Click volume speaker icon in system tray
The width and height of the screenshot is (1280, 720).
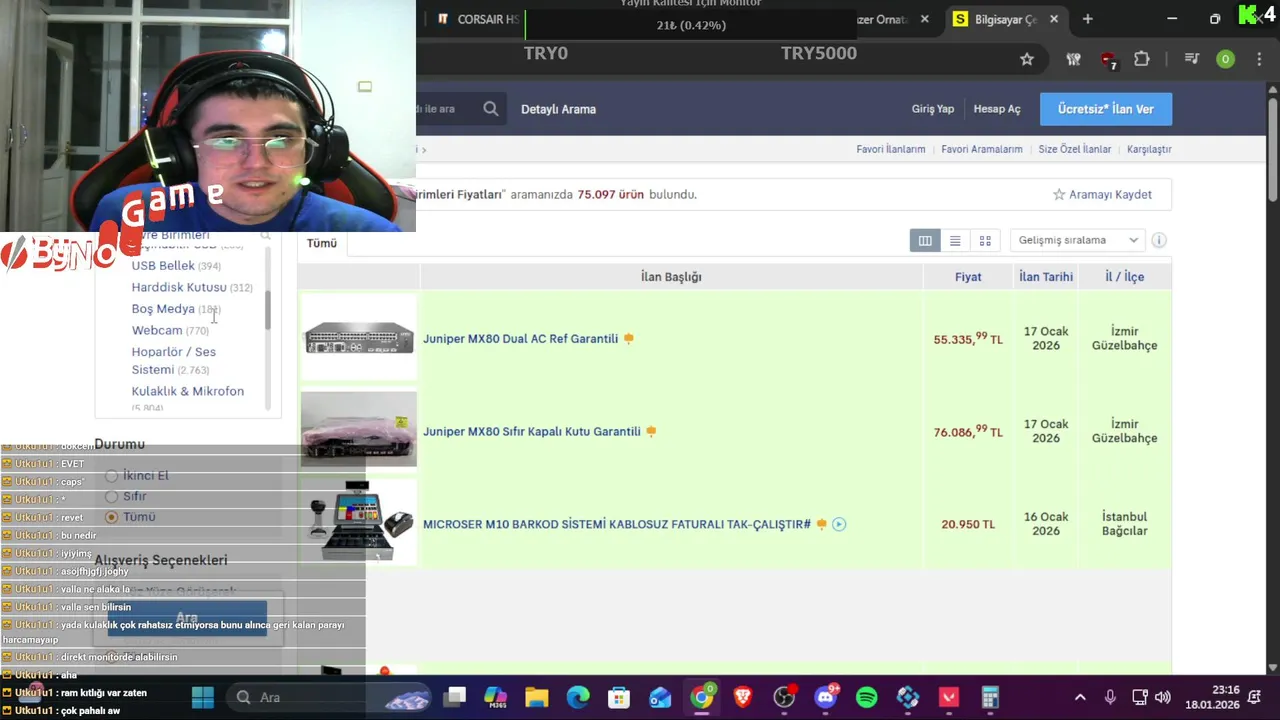click(x=1162, y=697)
